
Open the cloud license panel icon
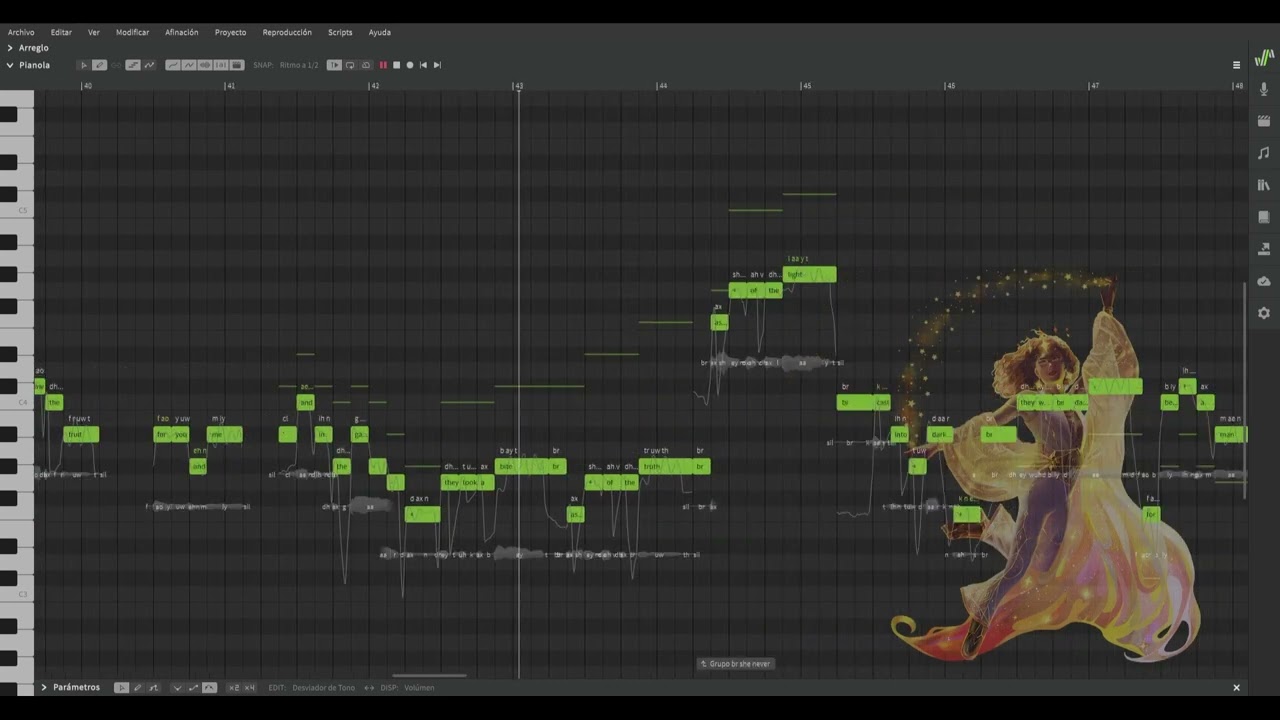pos(1264,281)
